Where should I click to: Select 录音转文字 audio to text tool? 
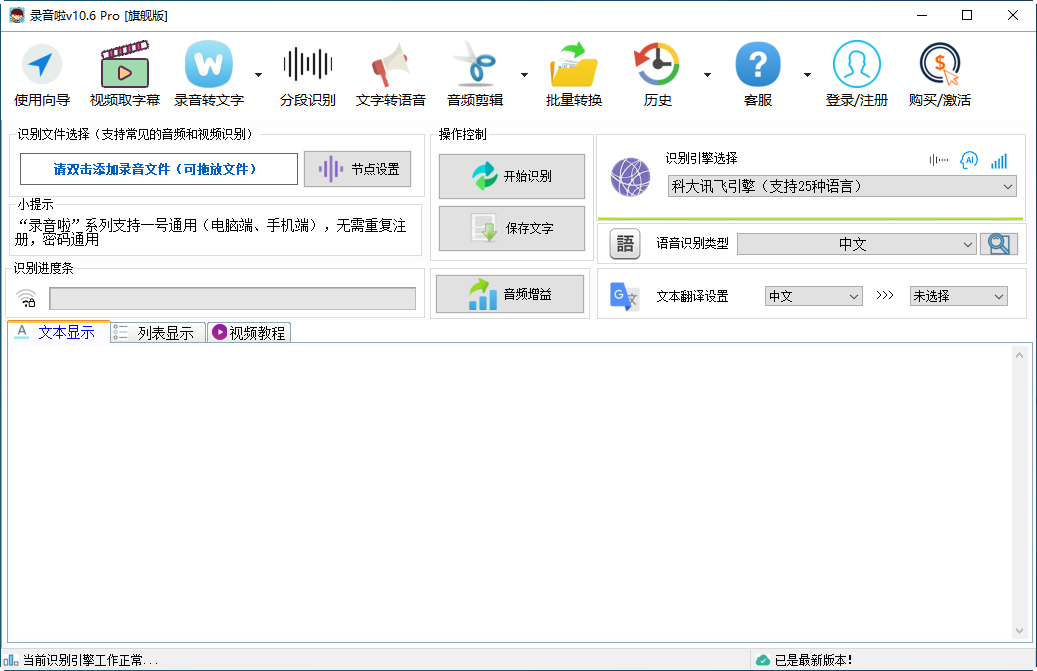coord(209,74)
